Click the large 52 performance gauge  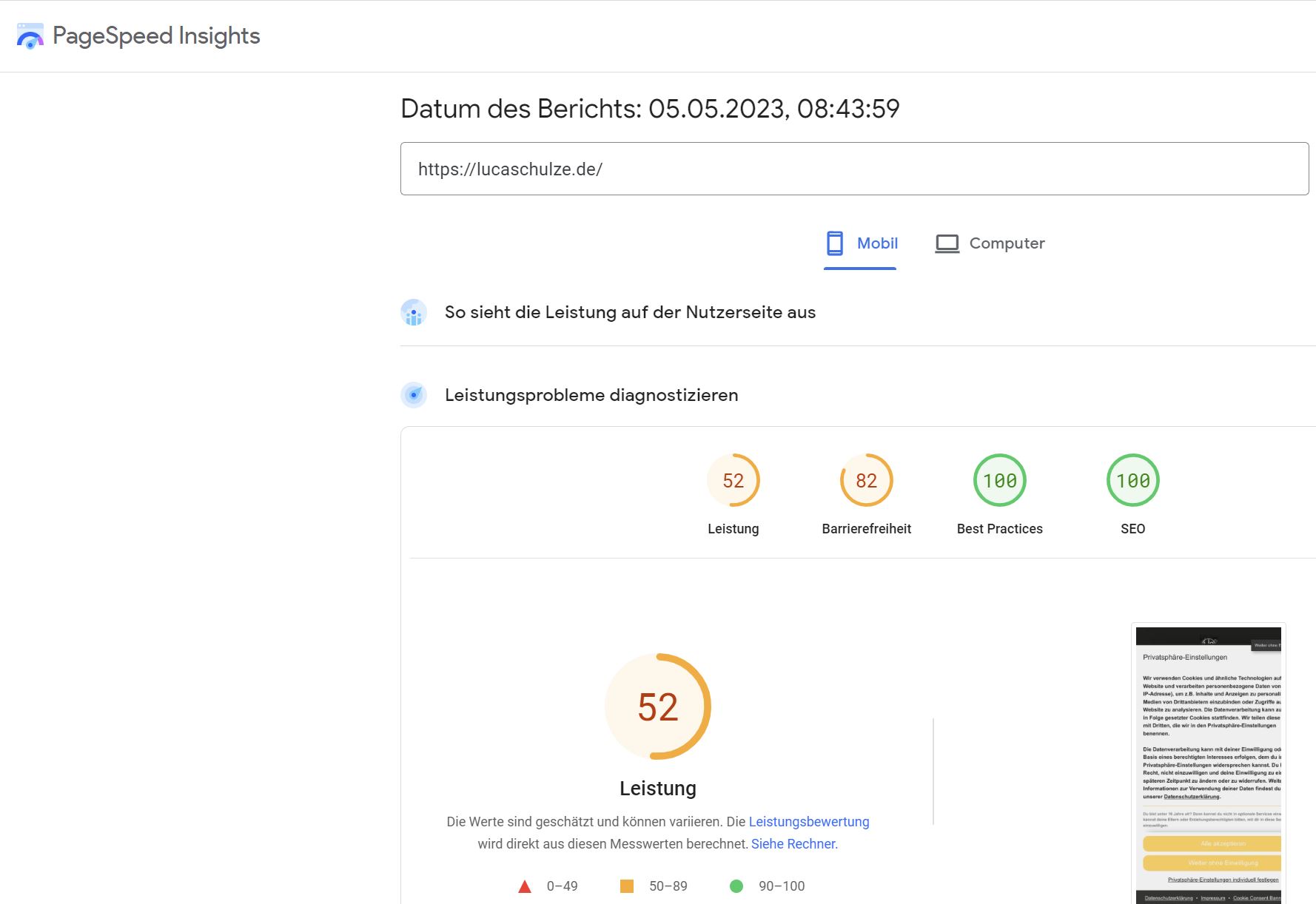pyautogui.click(x=658, y=706)
